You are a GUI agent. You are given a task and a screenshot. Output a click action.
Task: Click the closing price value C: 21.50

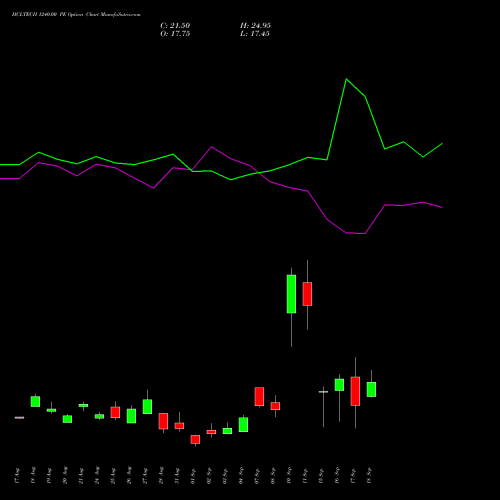(175, 26)
